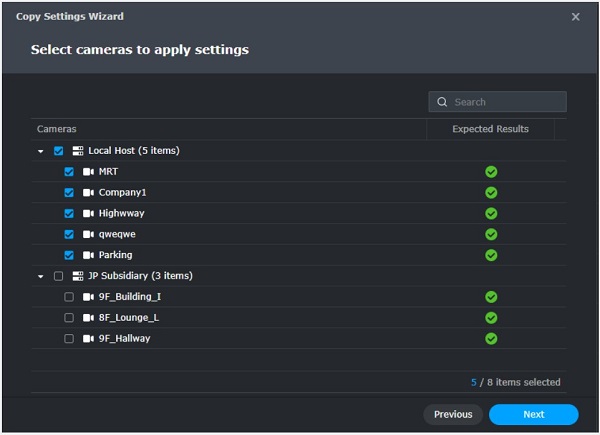This screenshot has height=435, width=600.
Task: Click the Expected Results column header
Action: click(x=490, y=129)
